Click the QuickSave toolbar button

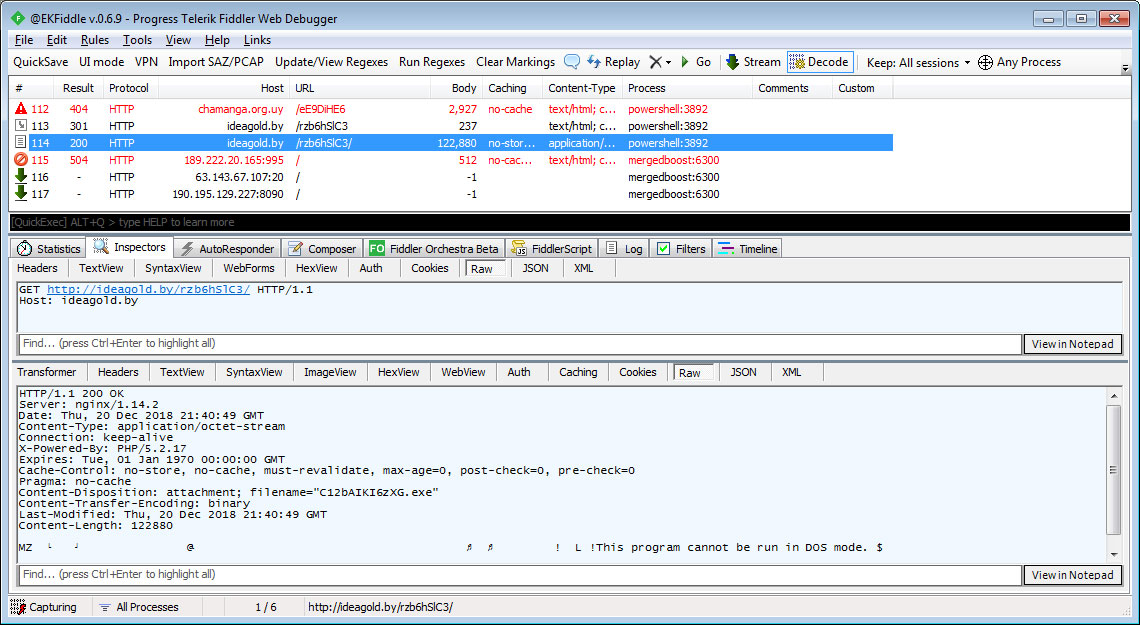[41, 62]
